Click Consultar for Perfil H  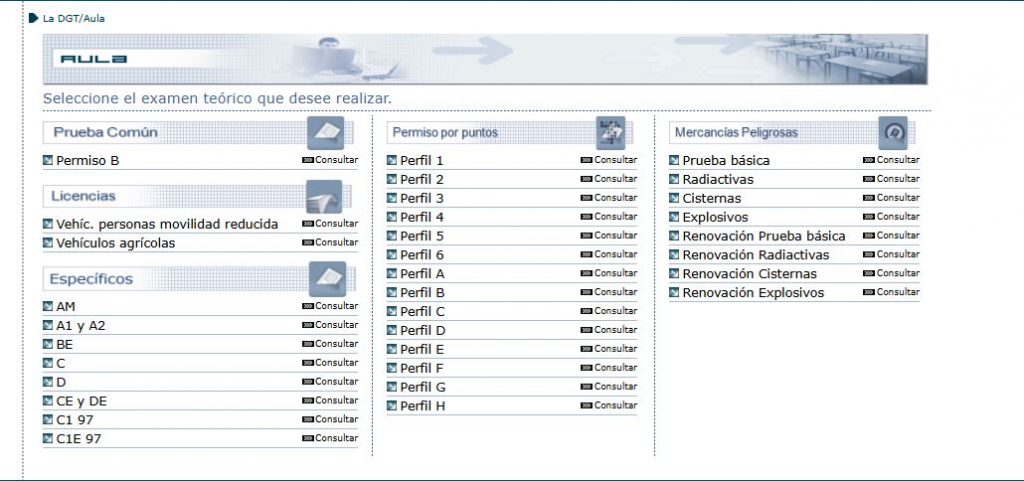609,405
